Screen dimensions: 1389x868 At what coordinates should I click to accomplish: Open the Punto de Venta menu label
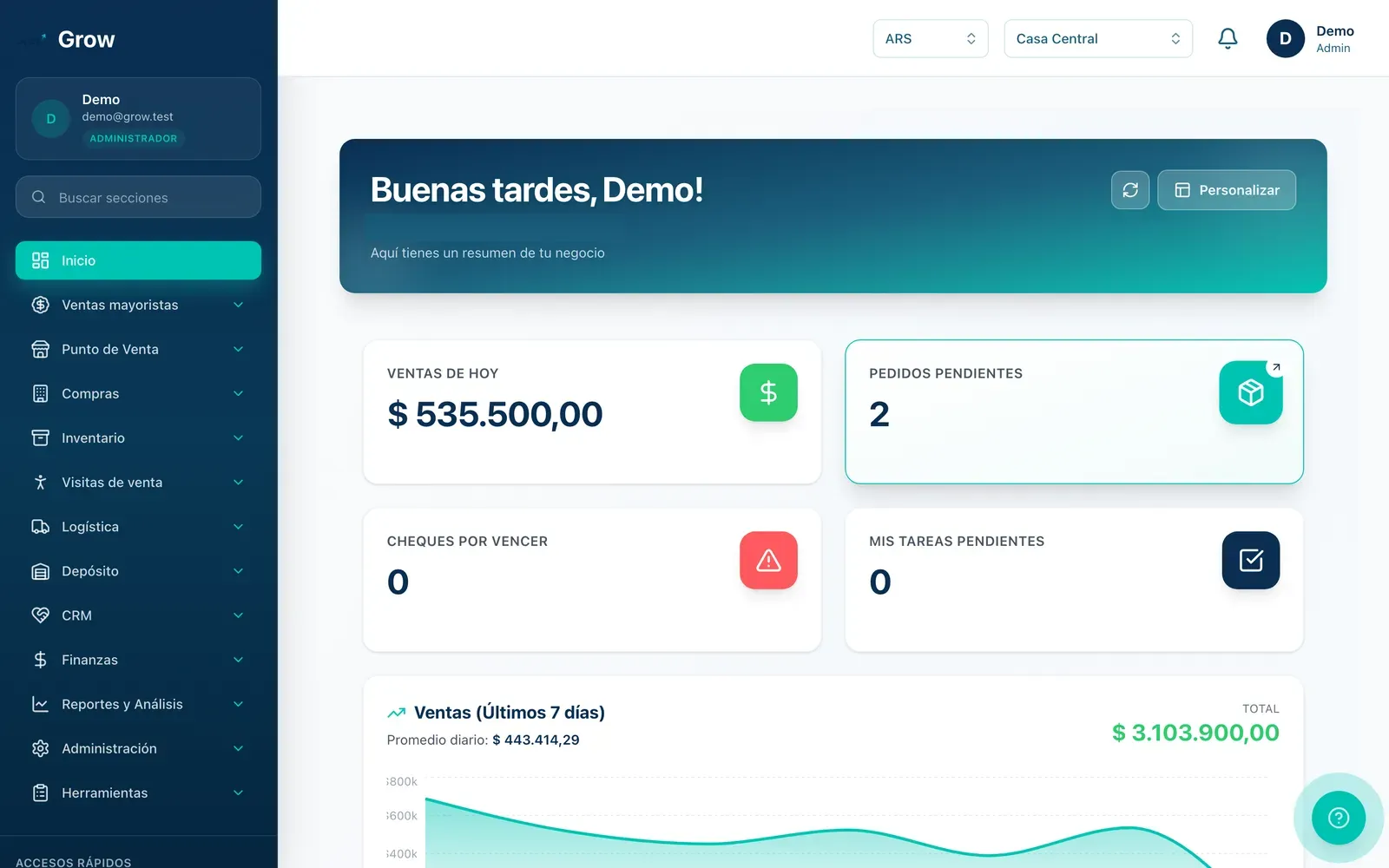(x=110, y=349)
